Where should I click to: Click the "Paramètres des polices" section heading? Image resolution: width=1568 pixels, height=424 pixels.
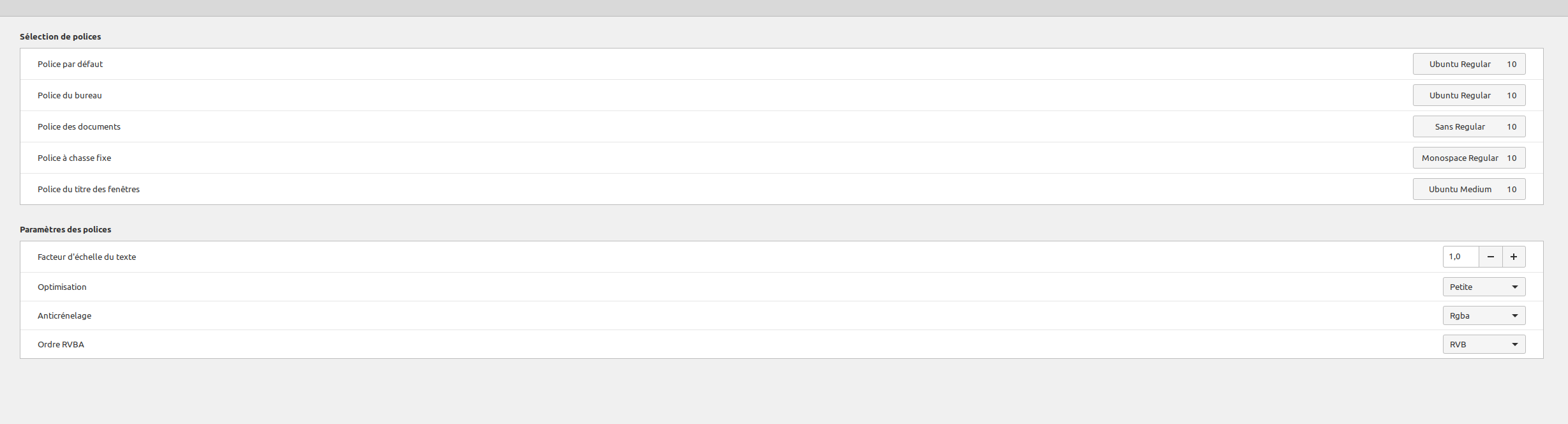(65, 229)
